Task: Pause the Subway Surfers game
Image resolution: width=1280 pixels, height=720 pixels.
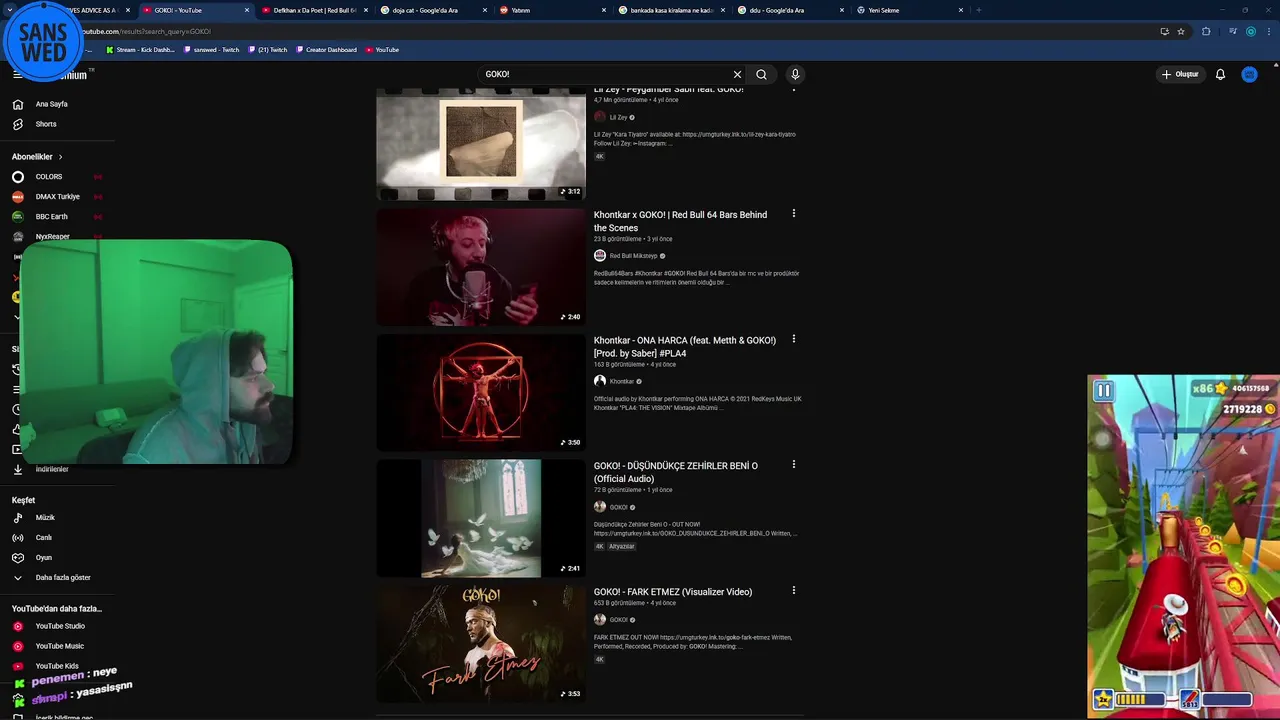Action: [1103, 391]
